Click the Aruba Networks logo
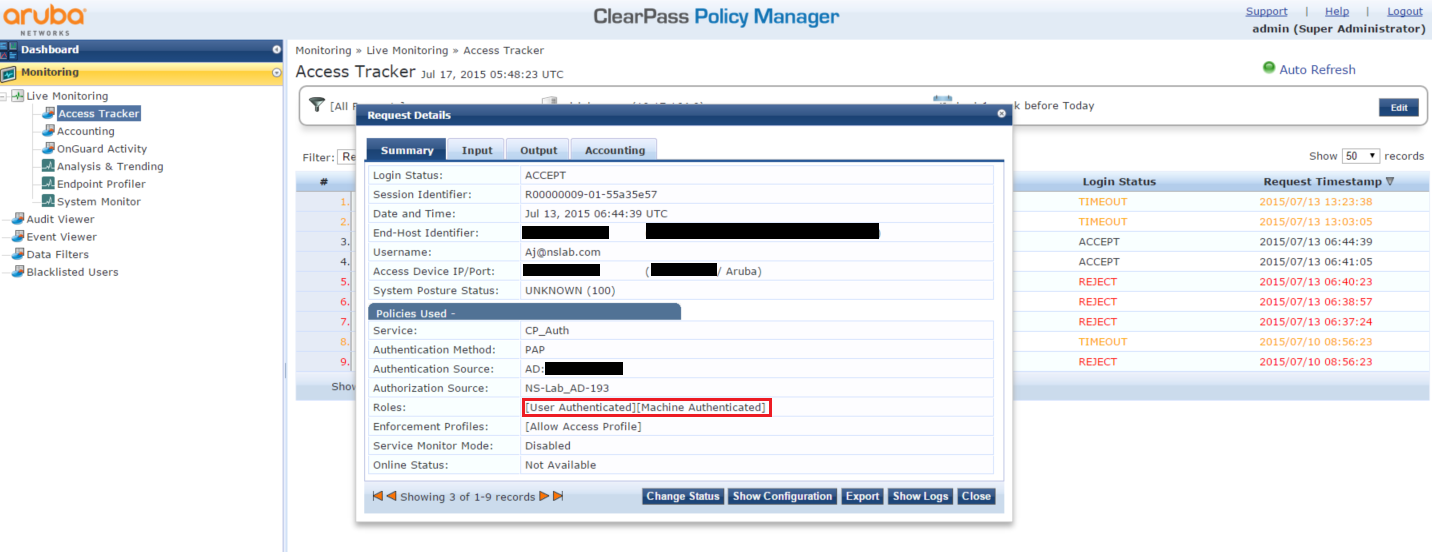1432x552 pixels. [x=44, y=18]
